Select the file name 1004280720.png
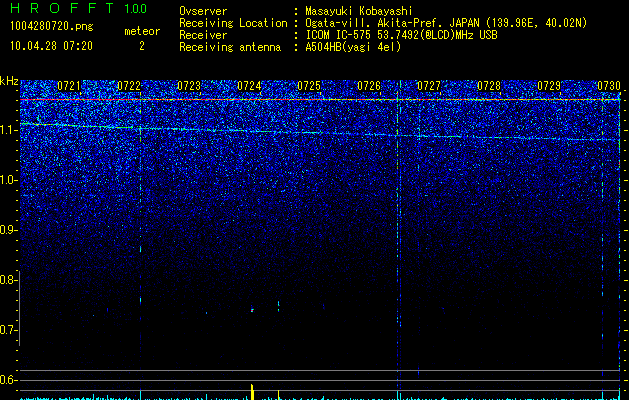This screenshot has height=400, width=629. tap(52, 27)
